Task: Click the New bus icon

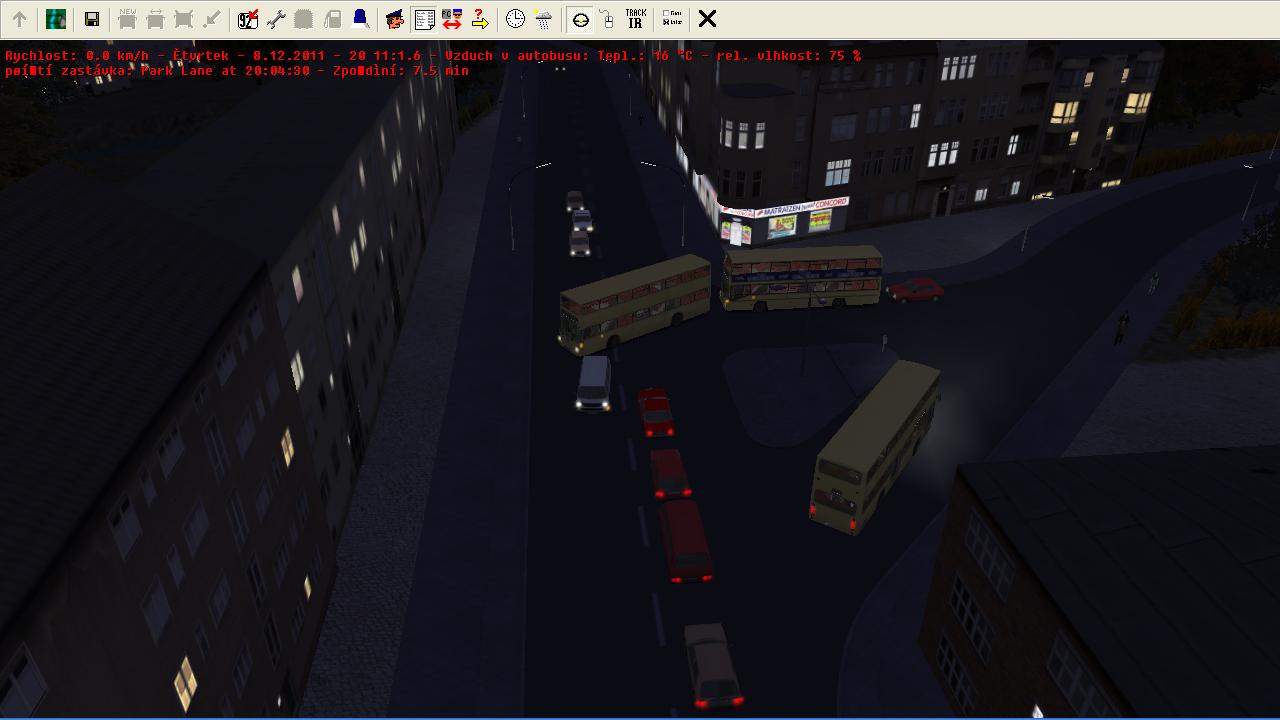Action: pos(127,19)
